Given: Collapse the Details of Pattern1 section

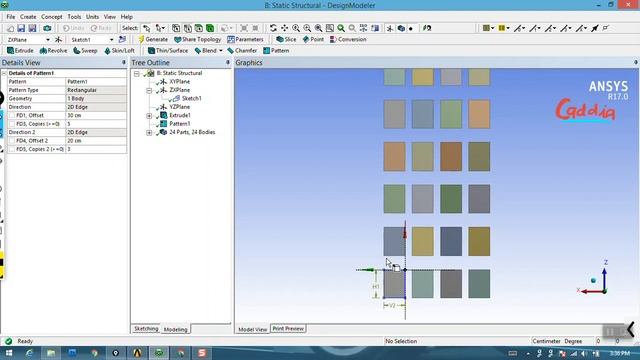Looking at the screenshot, I should click(4, 73).
